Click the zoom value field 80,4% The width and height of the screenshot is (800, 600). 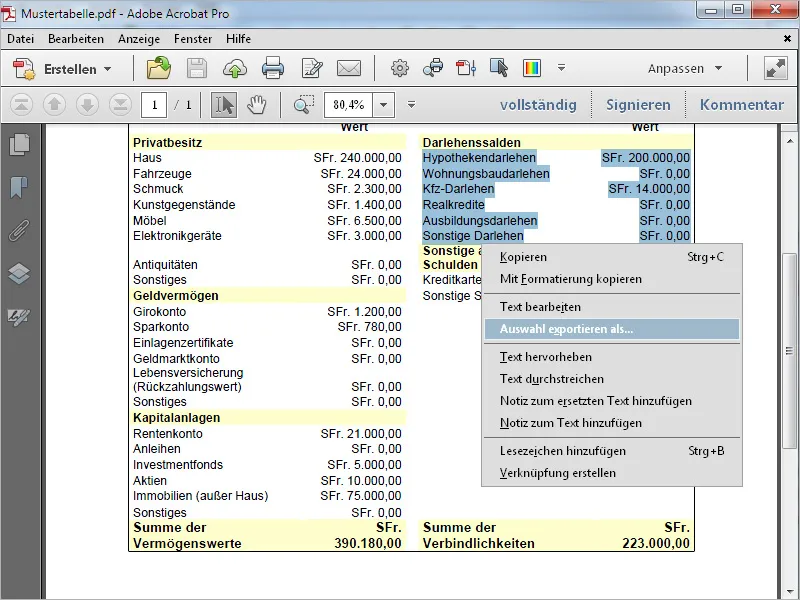(x=348, y=105)
